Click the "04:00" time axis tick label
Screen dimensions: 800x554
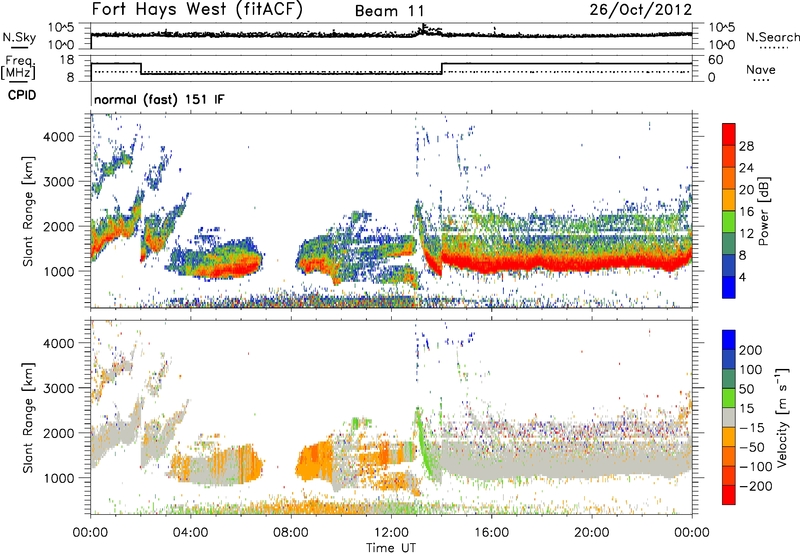(x=190, y=533)
